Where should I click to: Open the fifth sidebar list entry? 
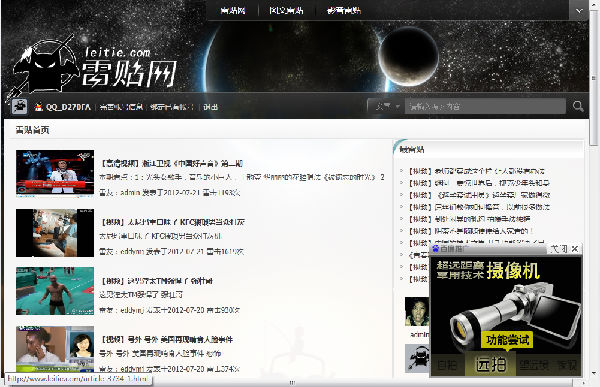[469, 219]
